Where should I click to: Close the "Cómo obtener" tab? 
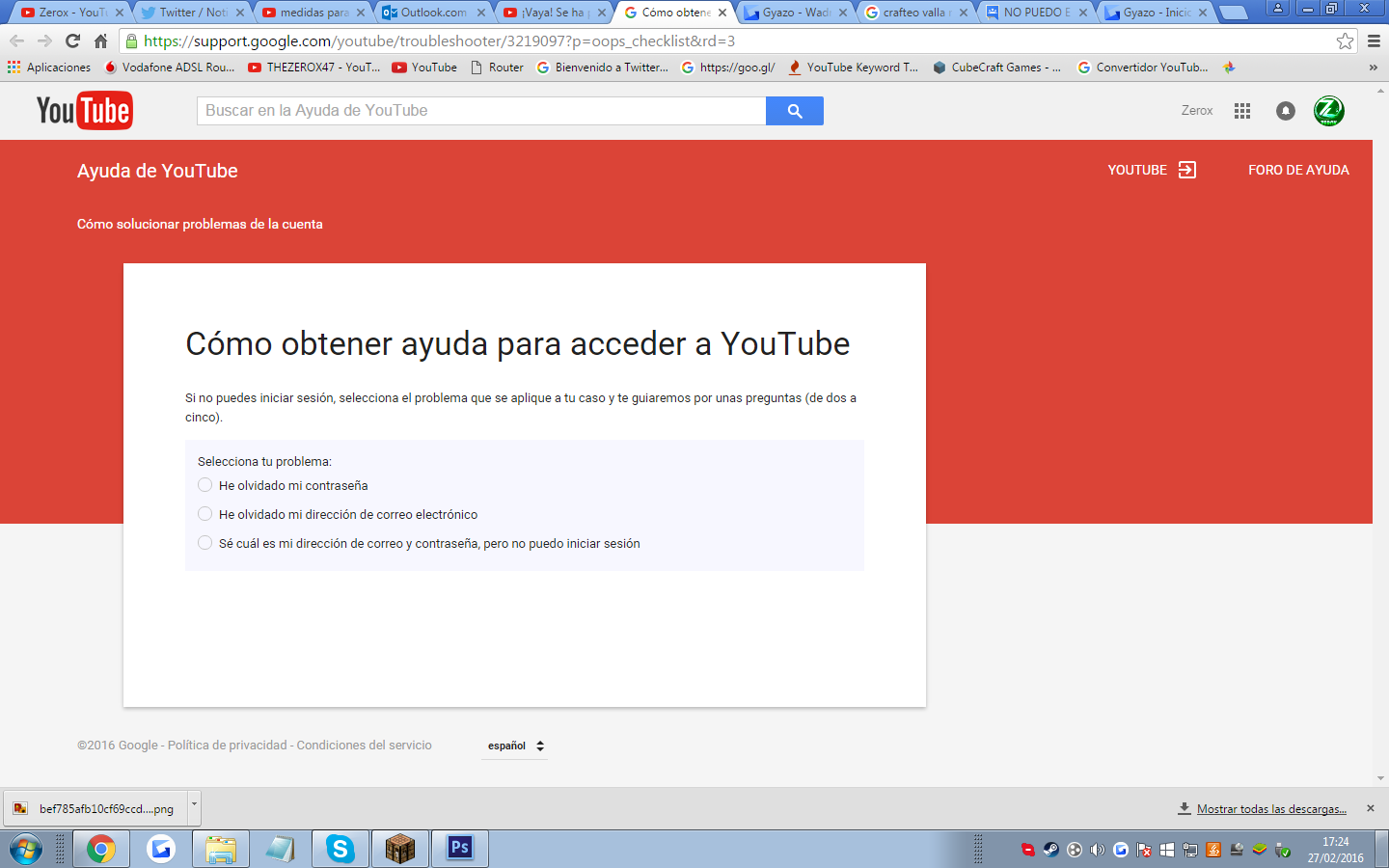pos(722,13)
